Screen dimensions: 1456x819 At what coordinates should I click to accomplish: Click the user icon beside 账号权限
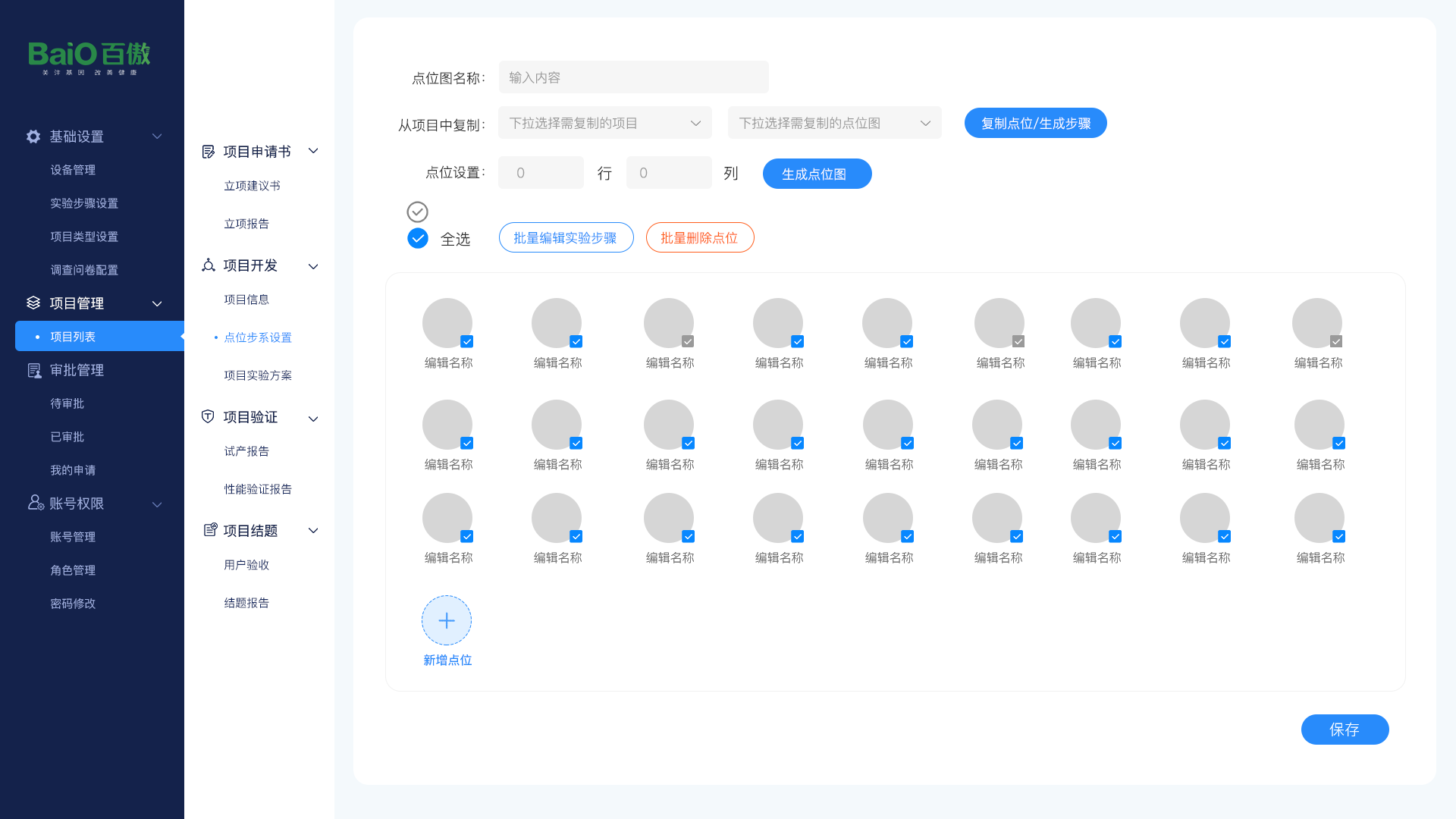click(x=35, y=503)
